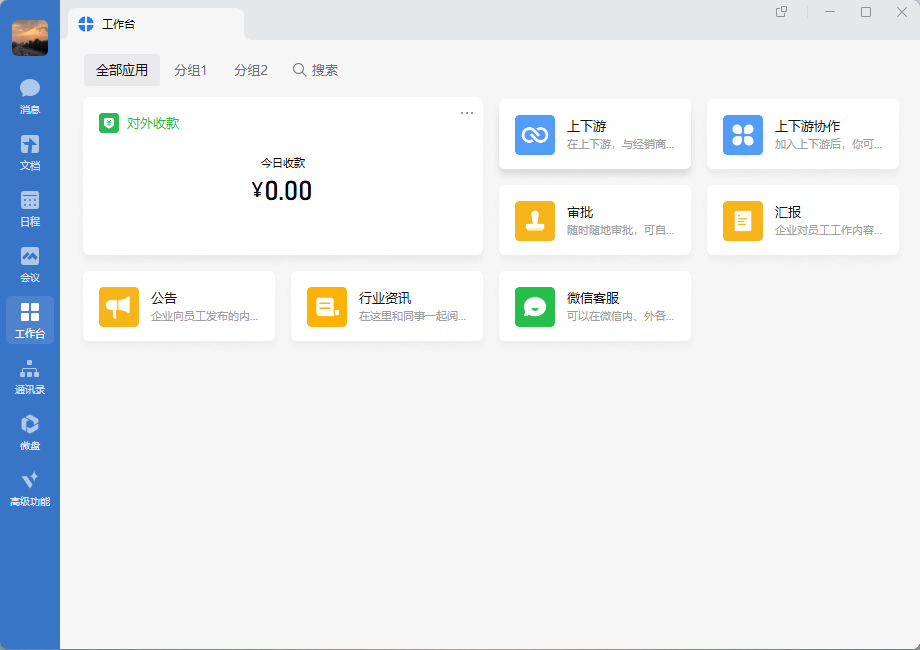Open the 上下游协作 app card

coord(803,134)
